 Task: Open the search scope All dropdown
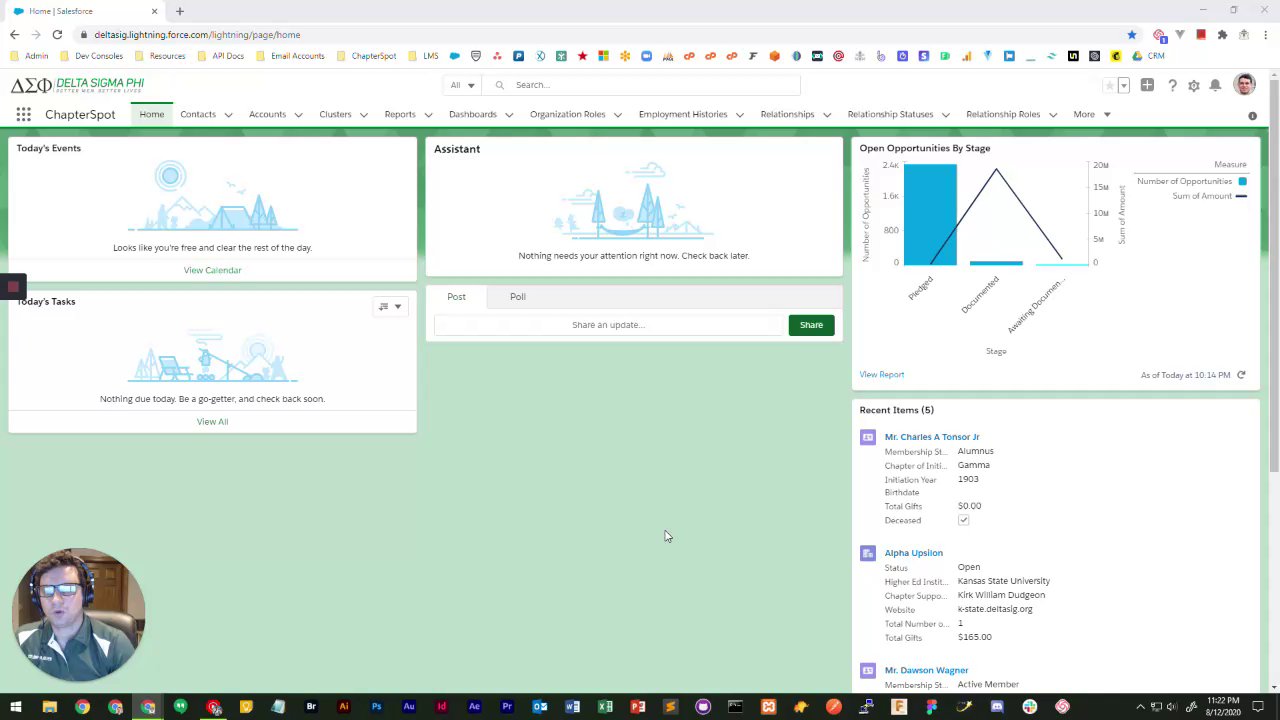tap(462, 85)
